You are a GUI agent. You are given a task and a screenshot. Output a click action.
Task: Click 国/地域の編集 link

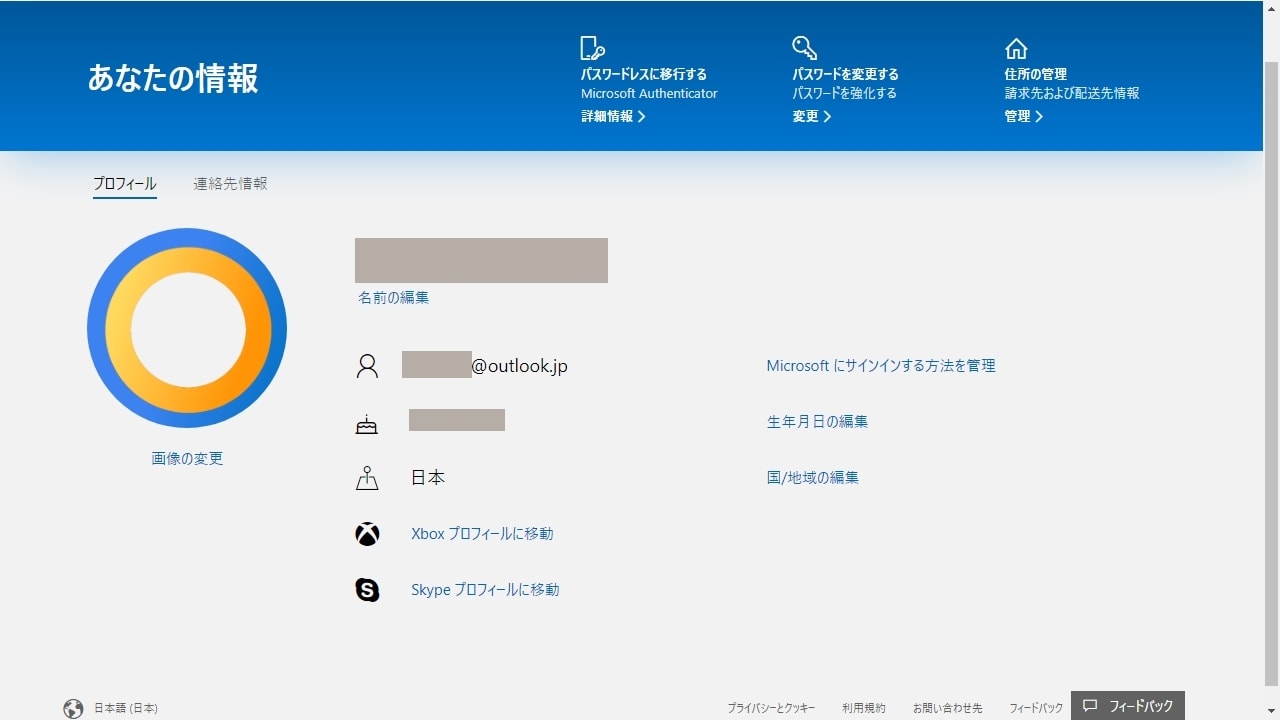pyautogui.click(x=813, y=478)
